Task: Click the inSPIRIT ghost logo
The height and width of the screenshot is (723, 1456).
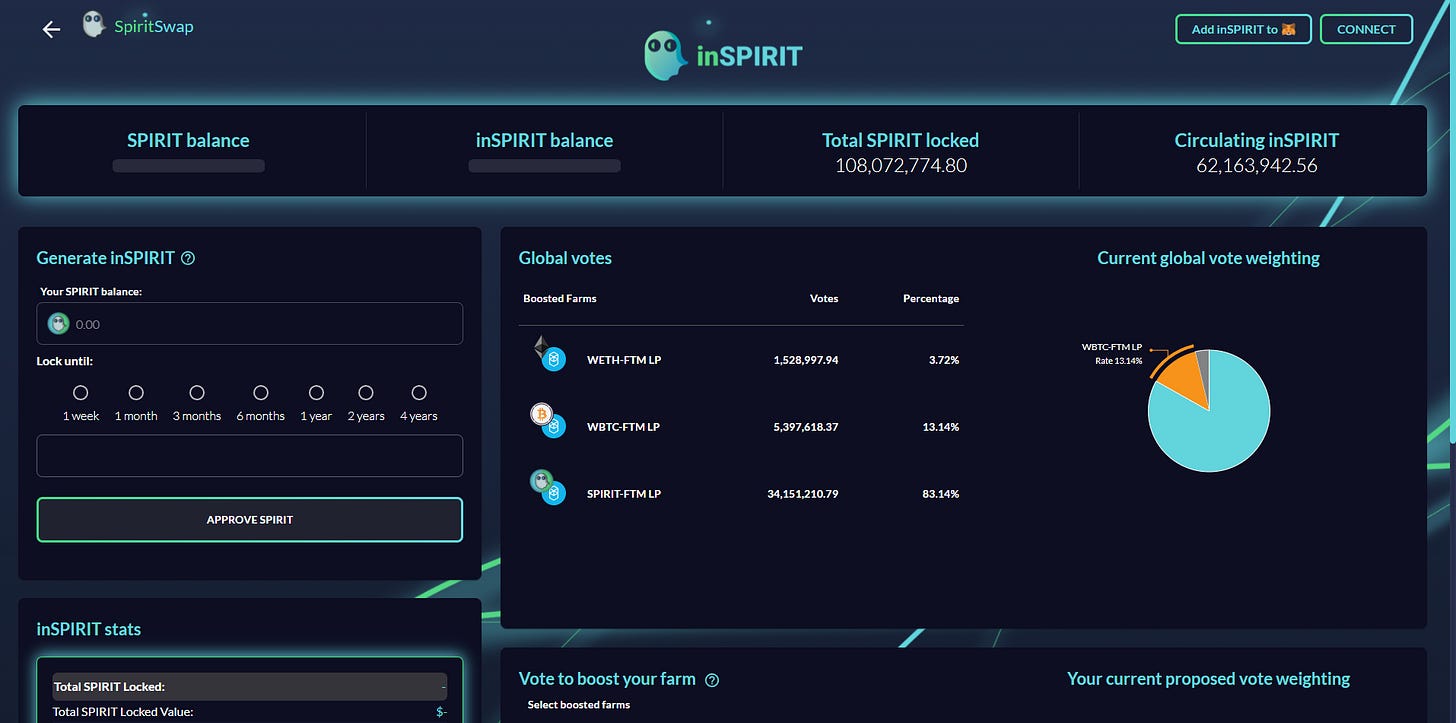Action: [x=666, y=55]
